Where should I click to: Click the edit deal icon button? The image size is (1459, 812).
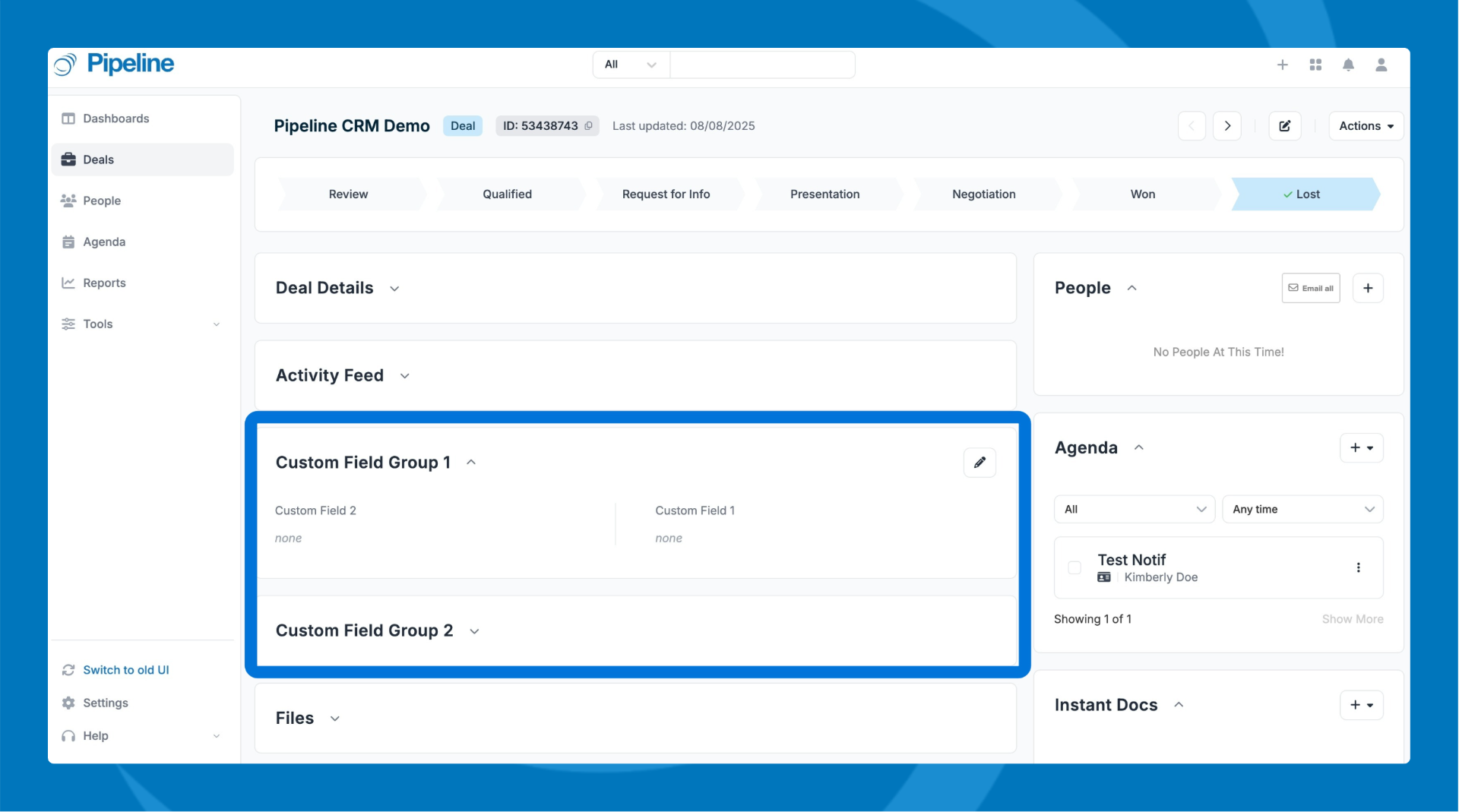(x=1285, y=126)
